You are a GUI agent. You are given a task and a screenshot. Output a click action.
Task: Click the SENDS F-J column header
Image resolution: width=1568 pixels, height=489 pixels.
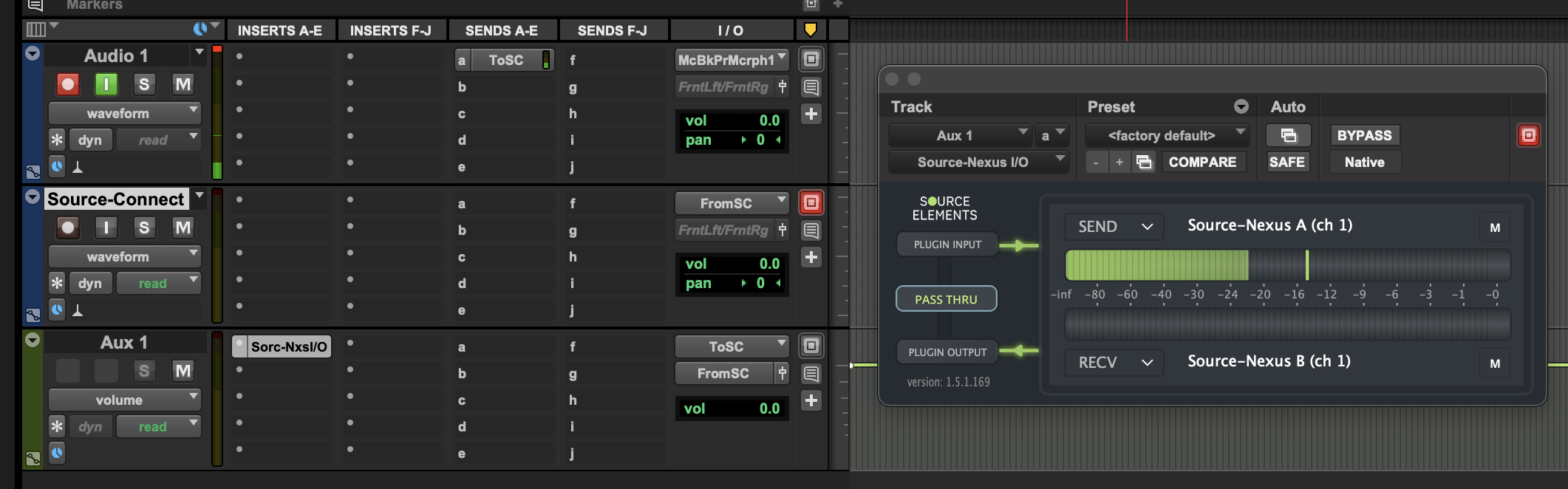[612, 30]
